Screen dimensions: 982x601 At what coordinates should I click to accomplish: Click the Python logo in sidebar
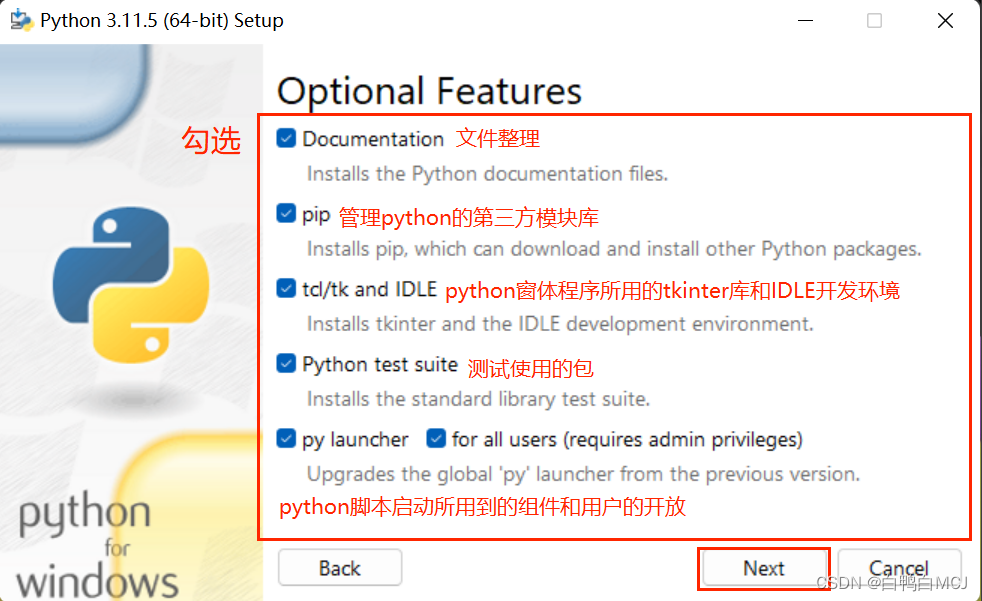tap(132, 285)
